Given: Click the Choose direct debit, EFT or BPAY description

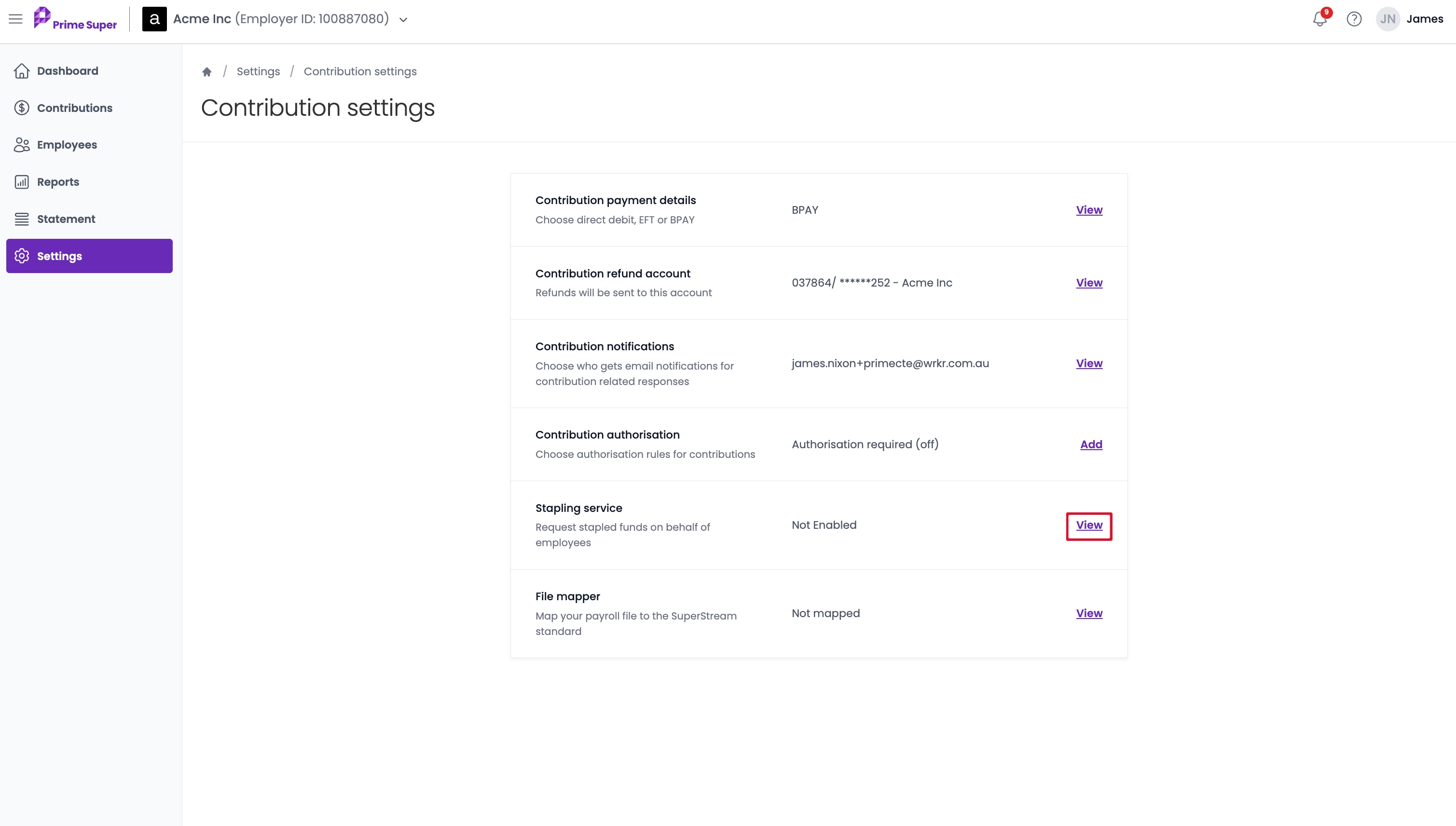Looking at the screenshot, I should pyautogui.click(x=615, y=220).
